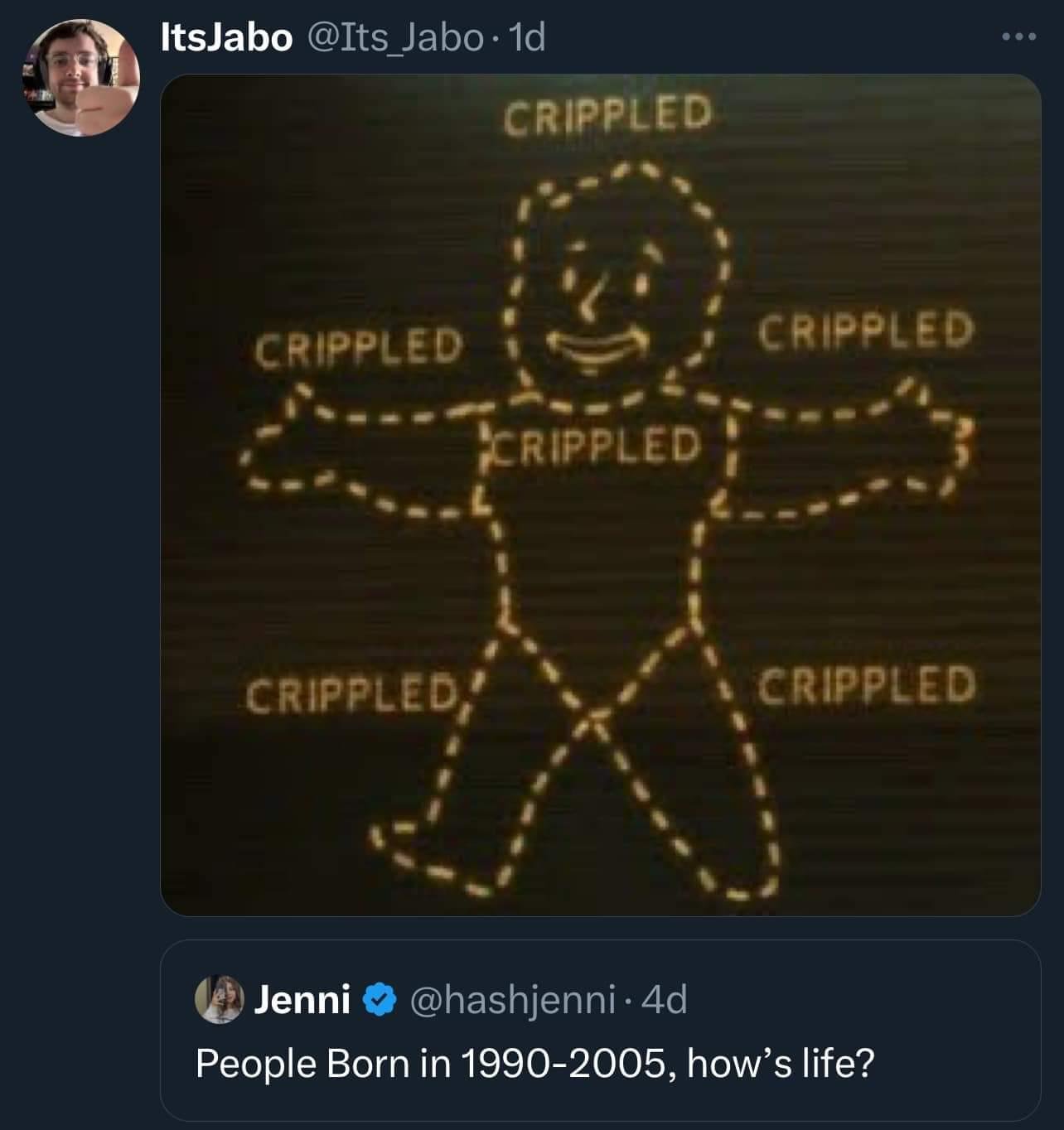
Task: Click the 4d timestamp on quoted tweet
Action: point(665,1000)
